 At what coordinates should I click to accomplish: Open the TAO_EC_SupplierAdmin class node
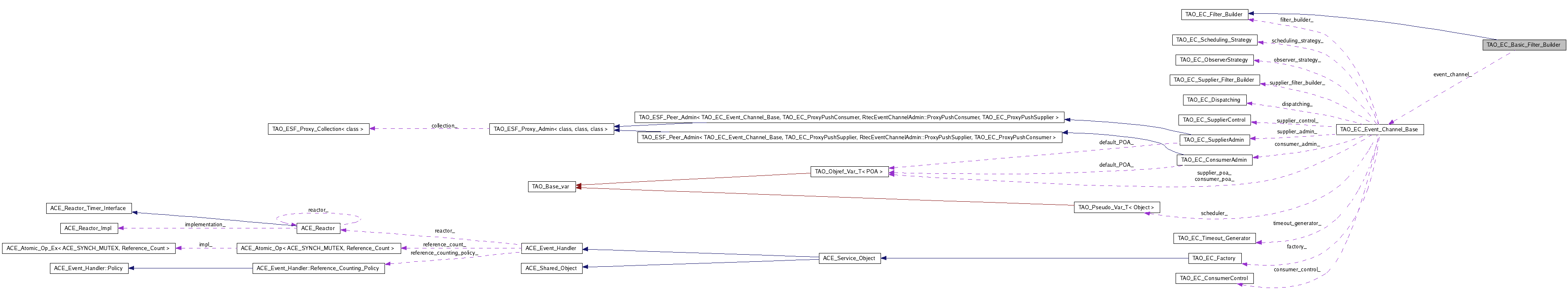point(1214,140)
